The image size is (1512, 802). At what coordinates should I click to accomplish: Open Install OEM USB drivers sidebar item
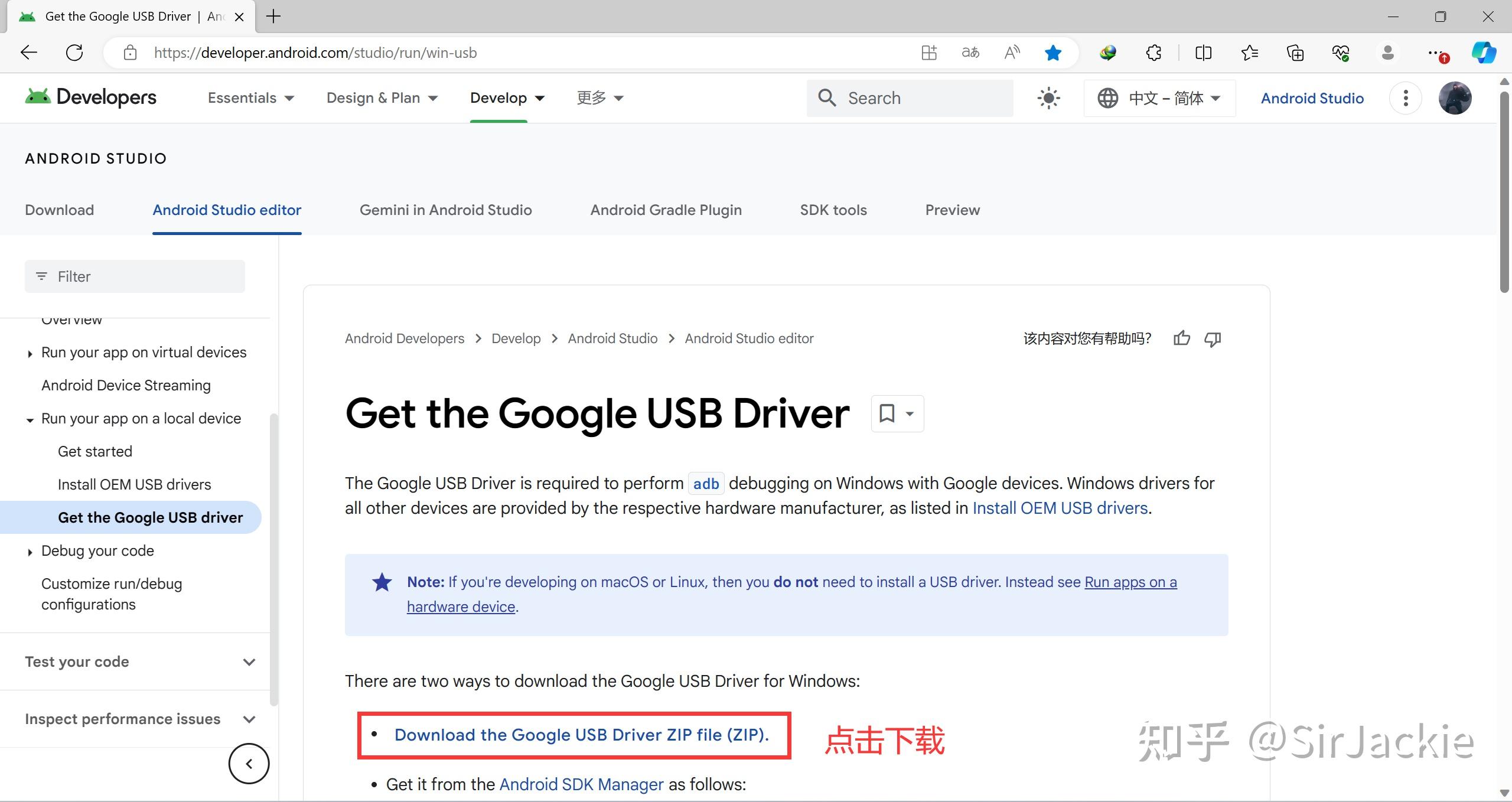tap(134, 484)
